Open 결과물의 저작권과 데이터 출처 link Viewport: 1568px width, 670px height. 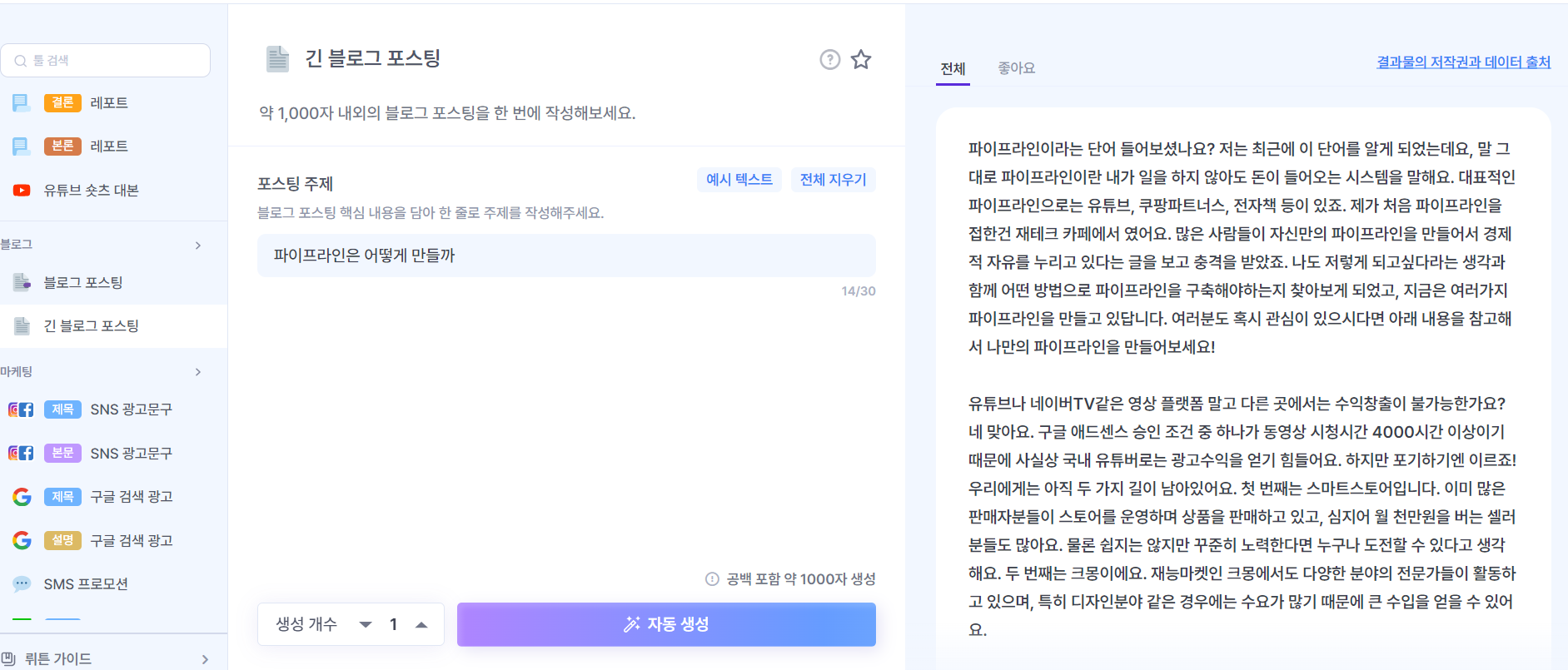1463,62
